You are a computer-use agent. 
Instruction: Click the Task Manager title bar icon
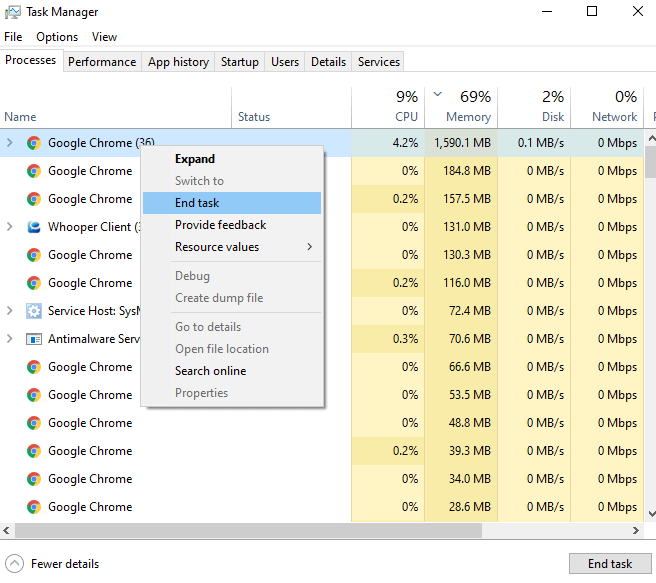(13, 12)
